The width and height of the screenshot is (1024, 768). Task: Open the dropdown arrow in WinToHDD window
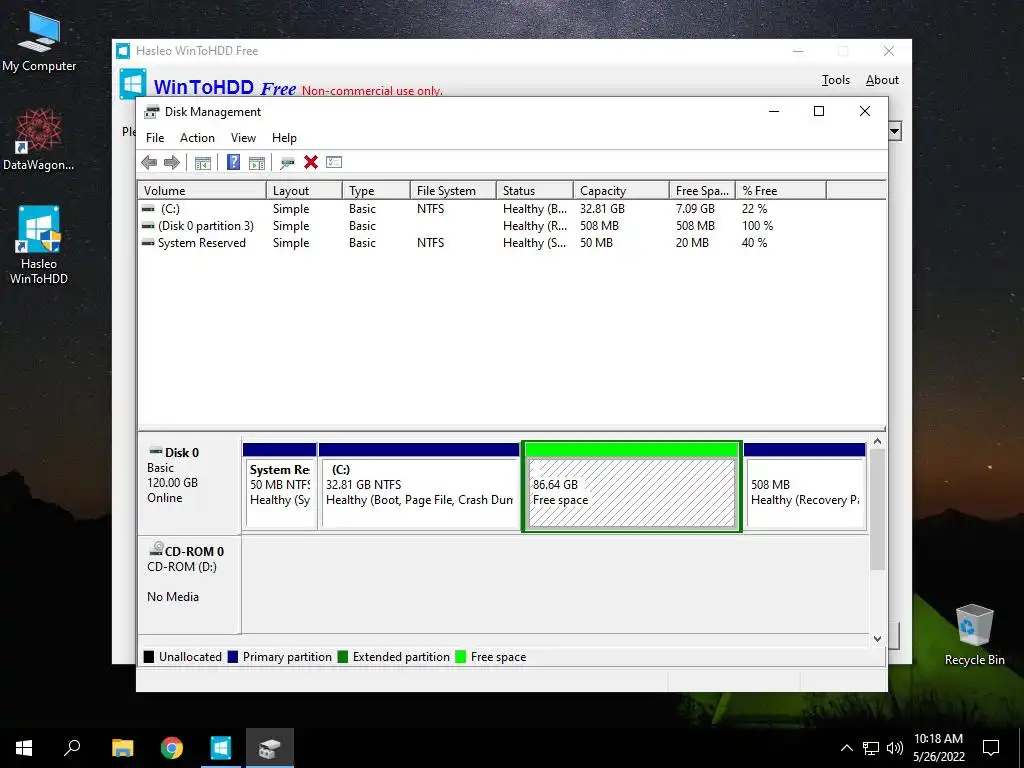[895, 131]
